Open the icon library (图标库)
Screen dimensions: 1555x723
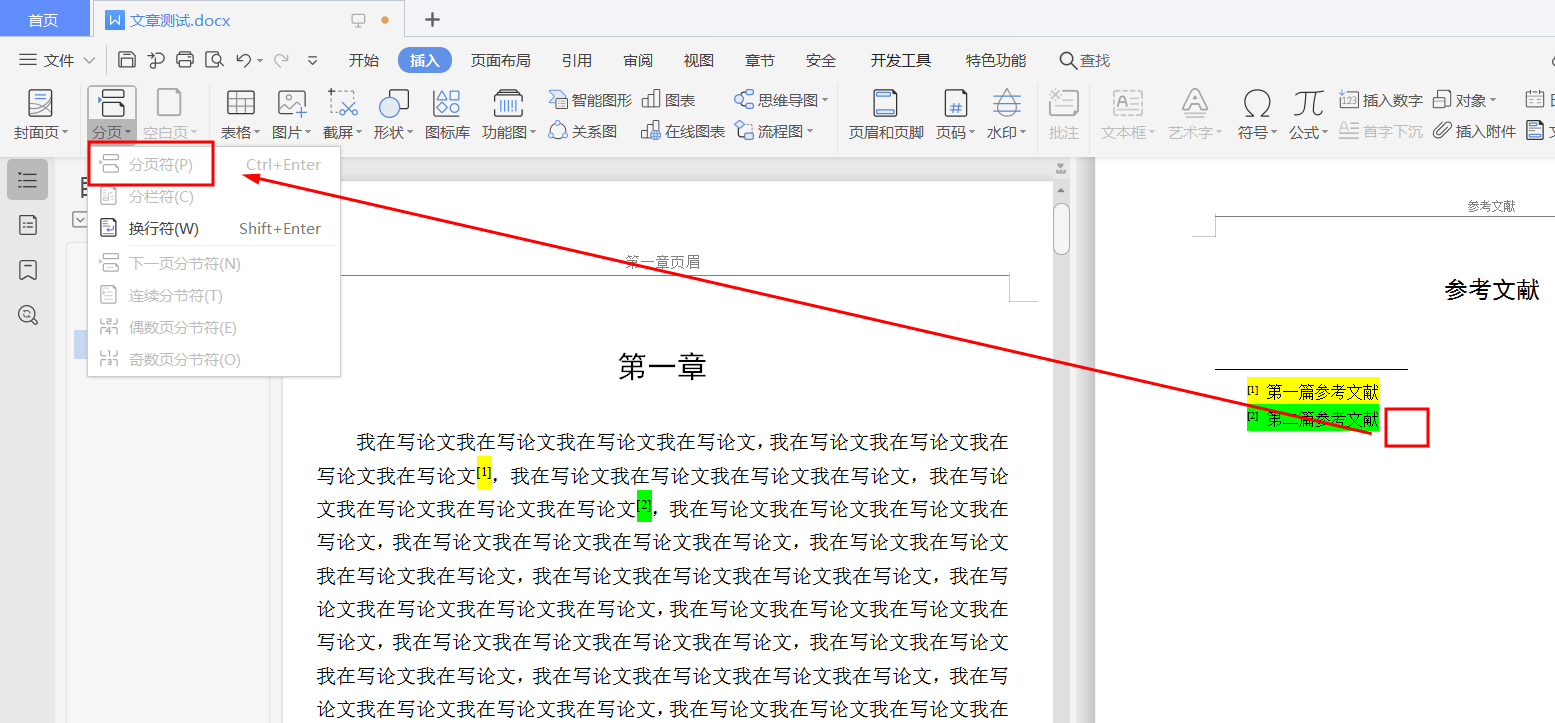point(447,113)
